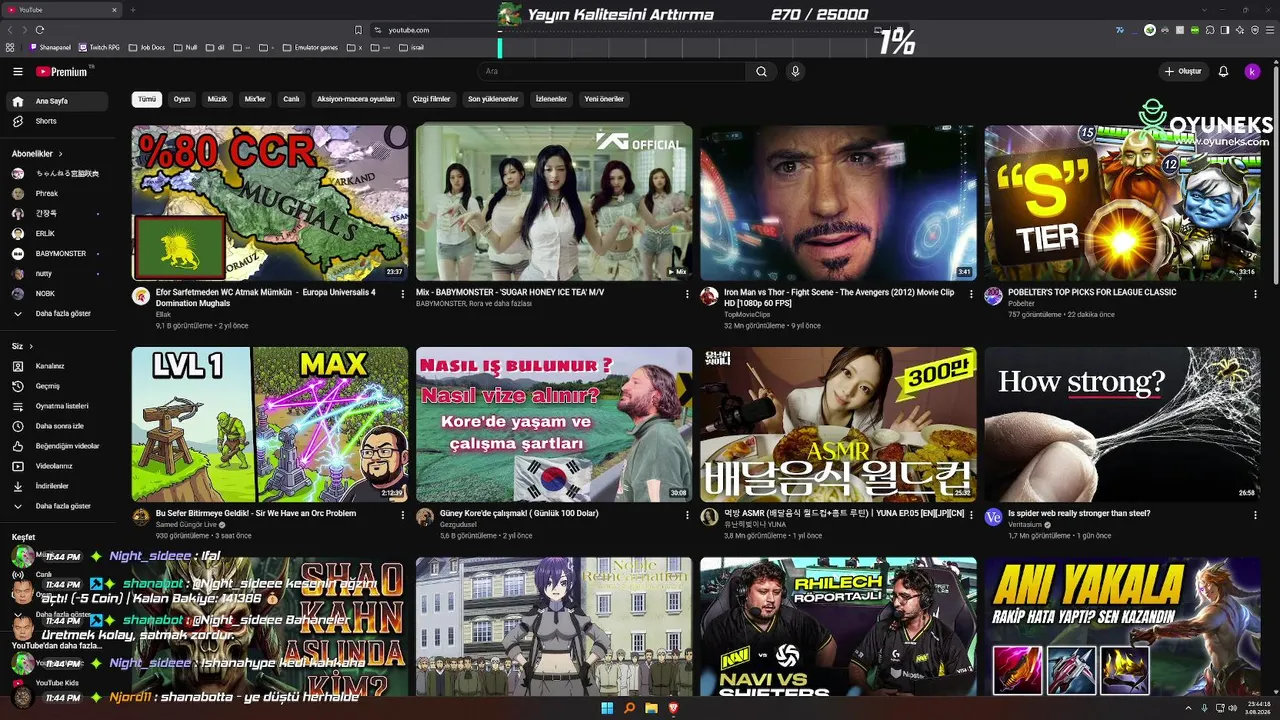1280x720 pixels.
Task: Click the TopMovieClips channel avatar
Action: (x=709, y=296)
